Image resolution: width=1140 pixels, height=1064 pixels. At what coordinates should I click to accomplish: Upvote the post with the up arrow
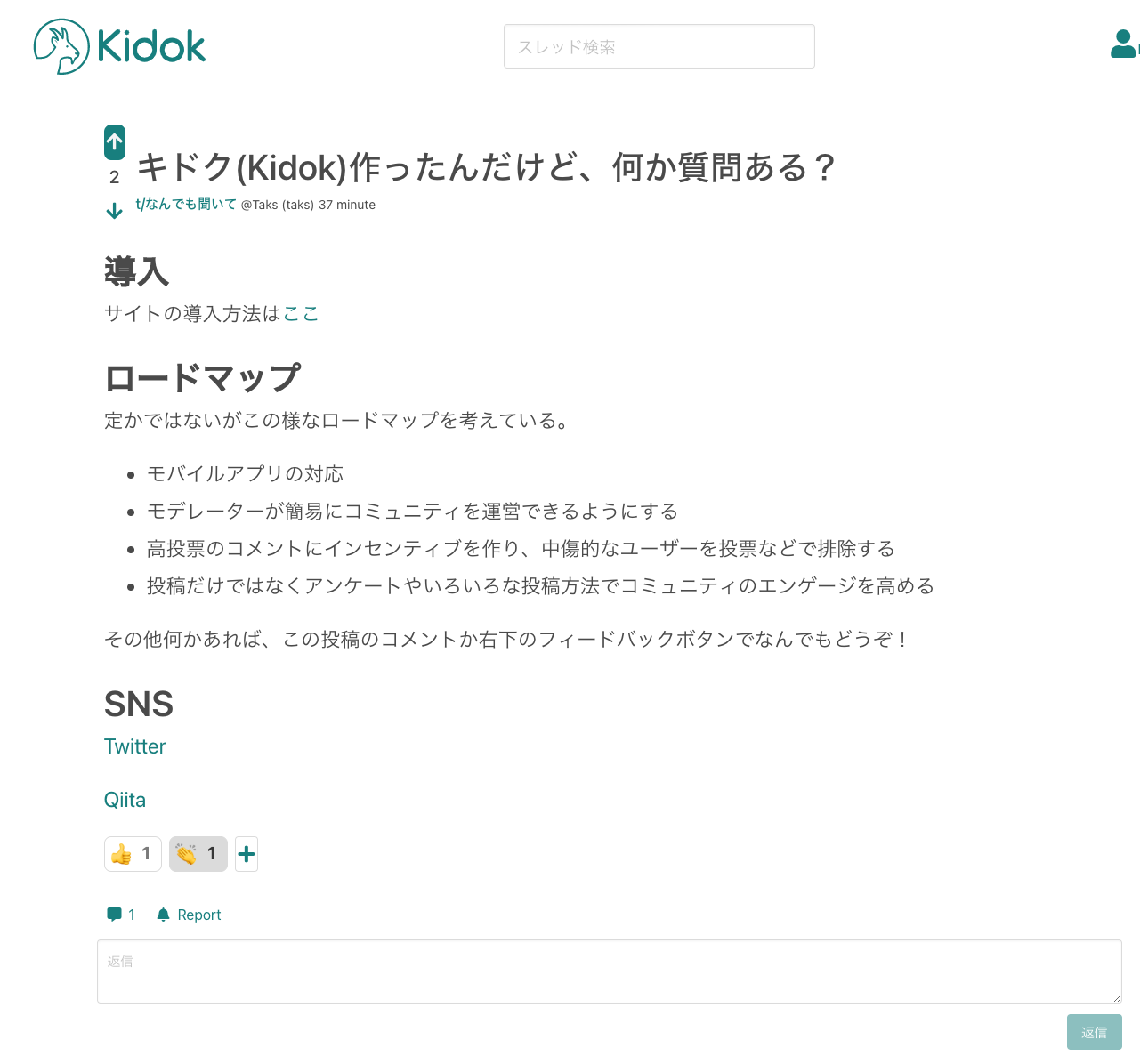114,141
